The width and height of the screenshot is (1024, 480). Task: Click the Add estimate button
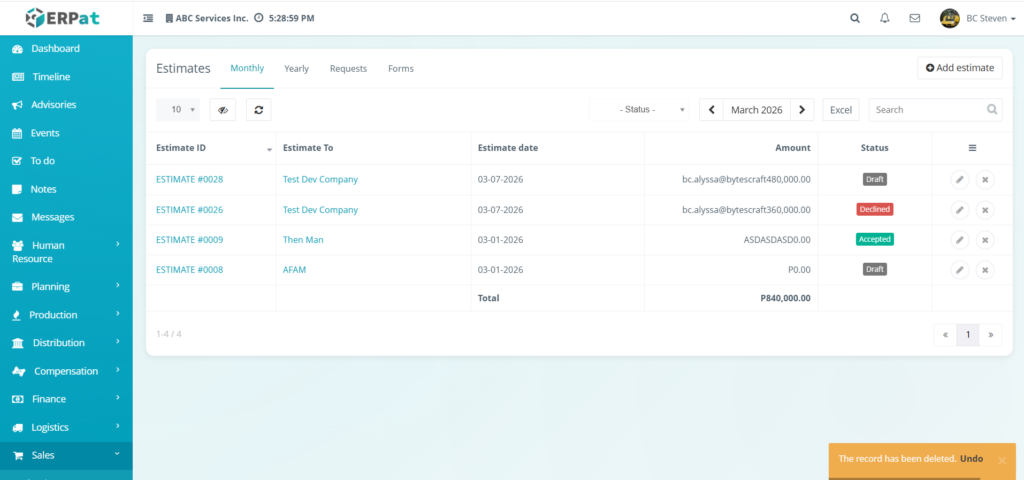959,68
